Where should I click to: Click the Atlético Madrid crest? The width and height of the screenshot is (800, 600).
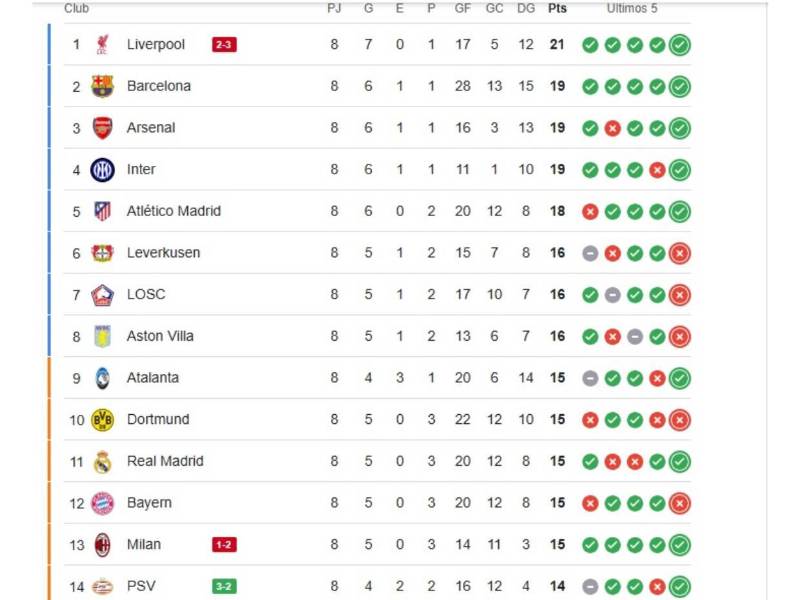pyautogui.click(x=103, y=211)
